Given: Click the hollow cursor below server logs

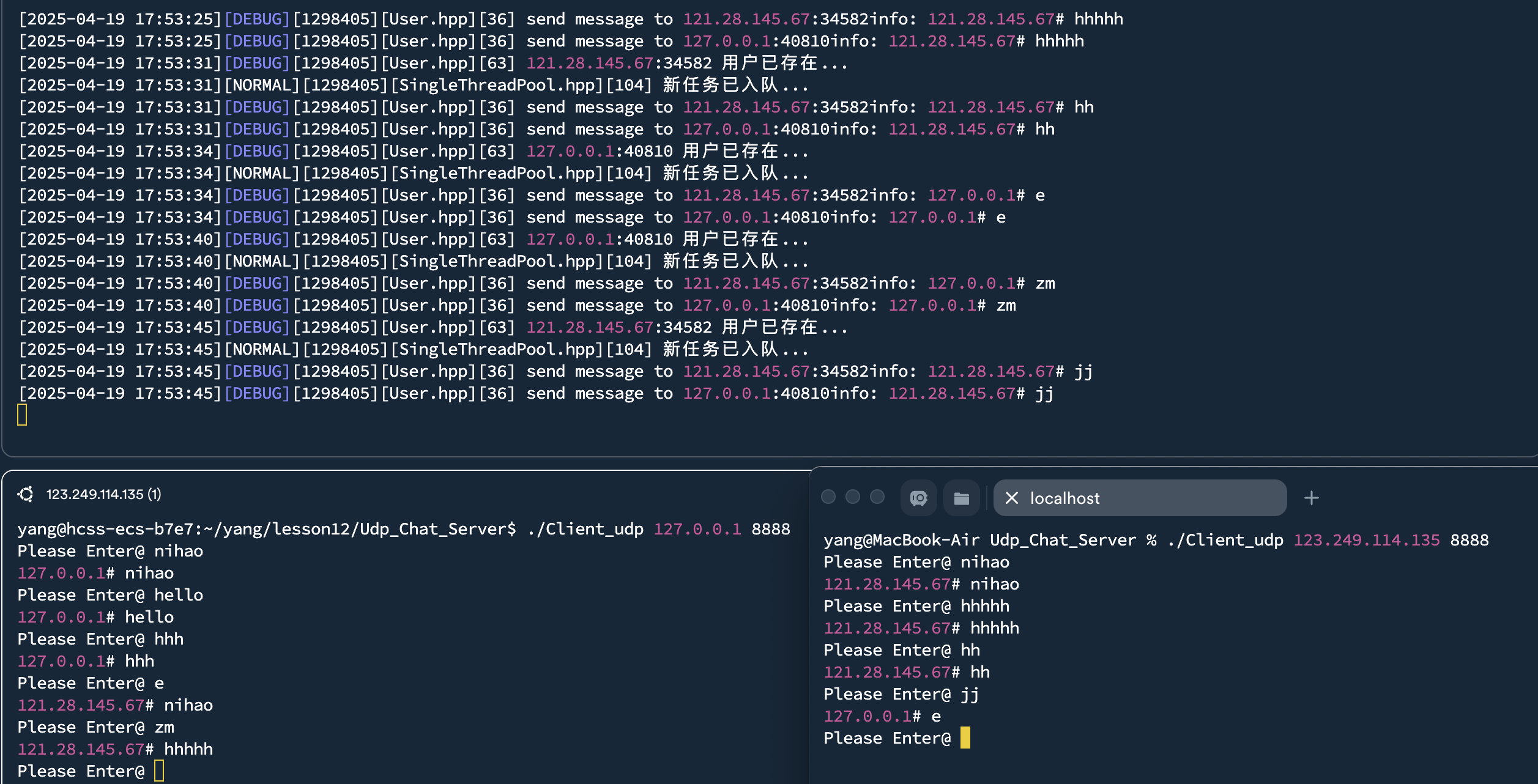Looking at the screenshot, I should click(22, 415).
